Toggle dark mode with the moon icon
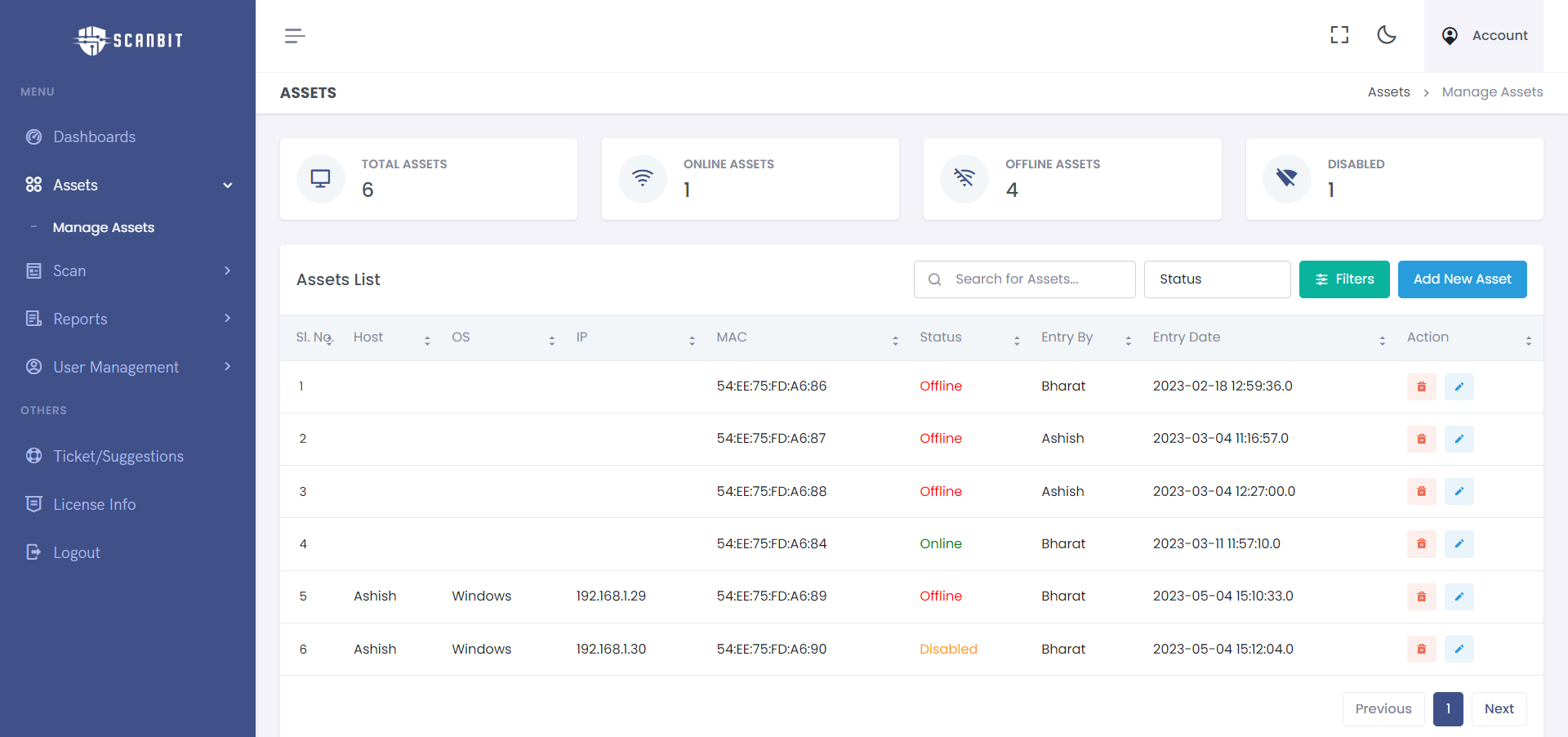 [x=1387, y=35]
